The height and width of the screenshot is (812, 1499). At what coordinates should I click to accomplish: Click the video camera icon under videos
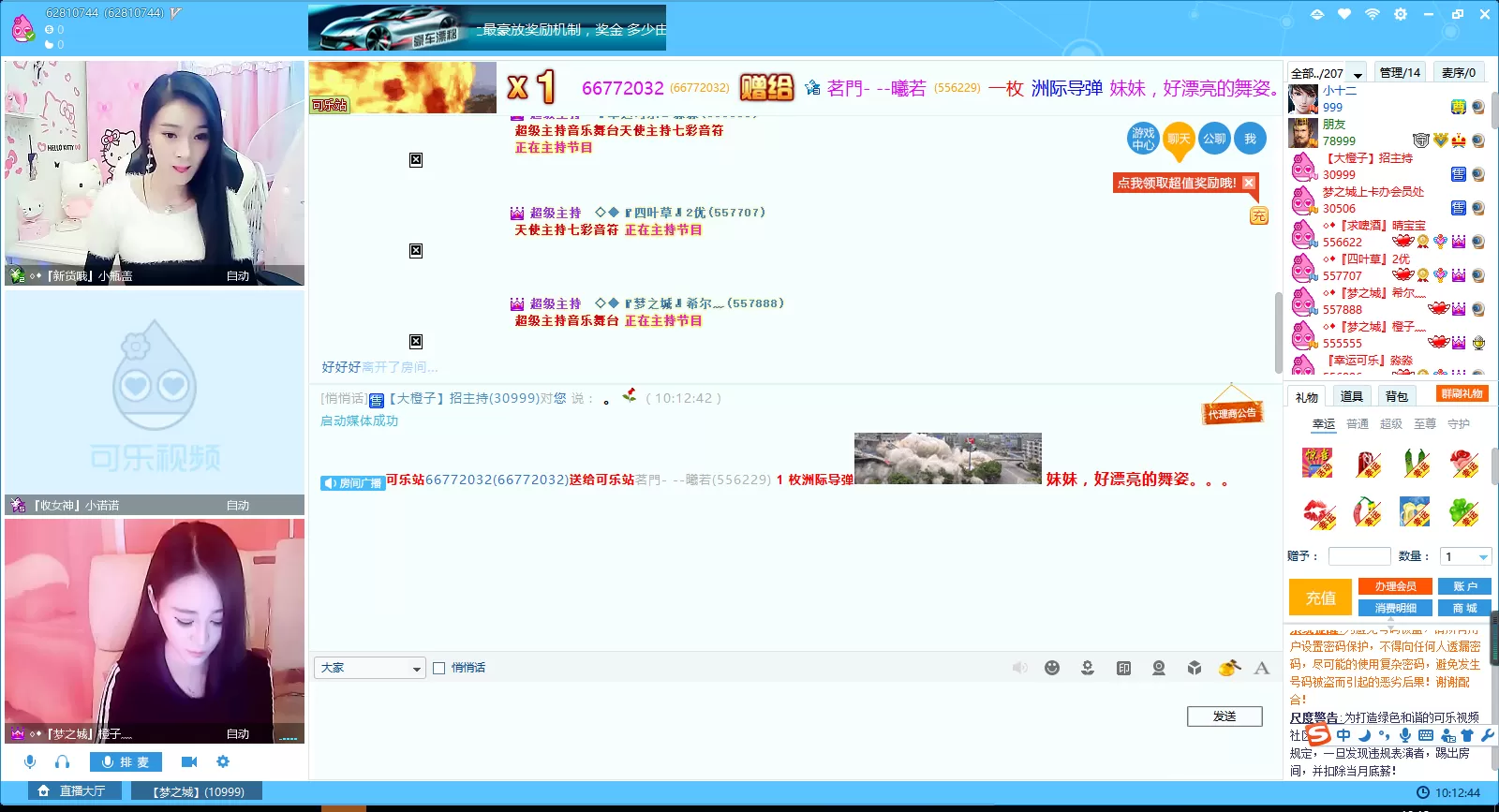tap(188, 761)
